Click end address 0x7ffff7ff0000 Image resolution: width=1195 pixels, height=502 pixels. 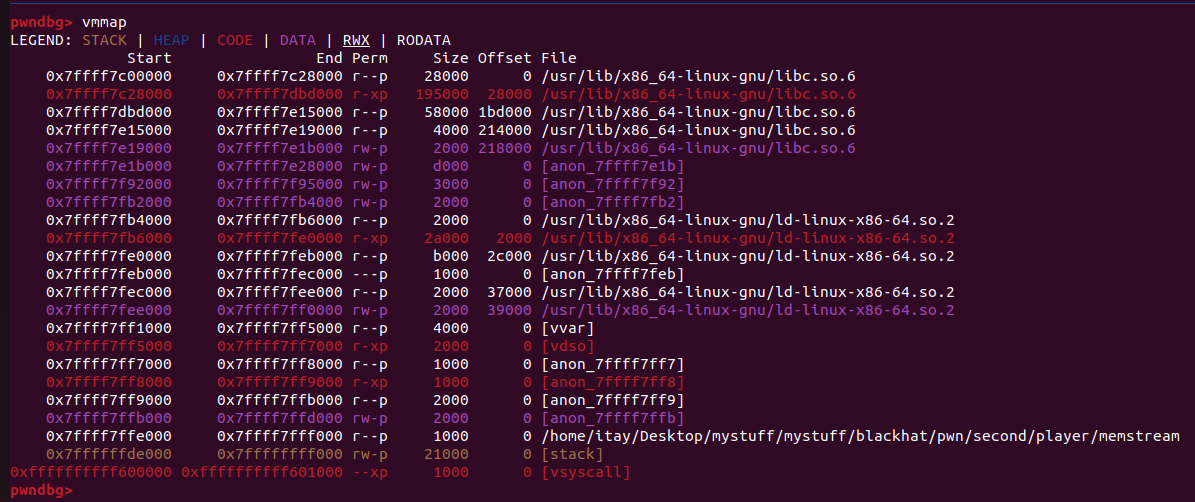coord(280,310)
